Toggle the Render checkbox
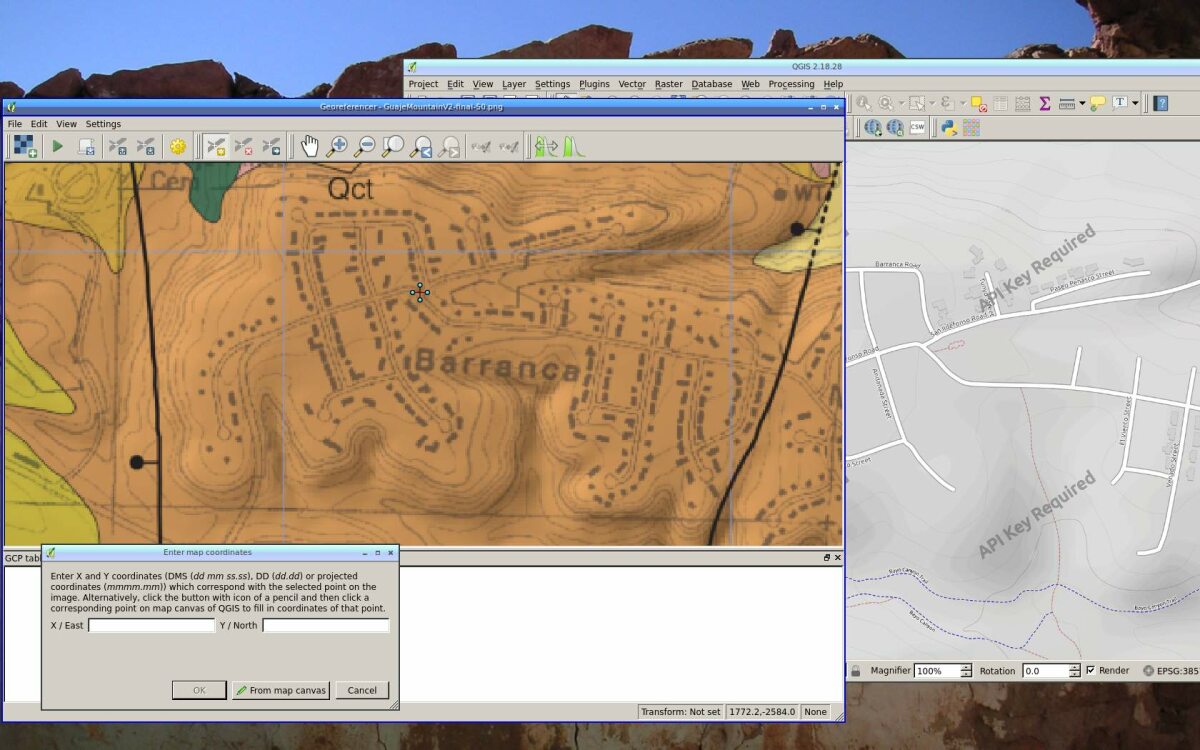This screenshot has height=750, width=1200. [1090, 670]
